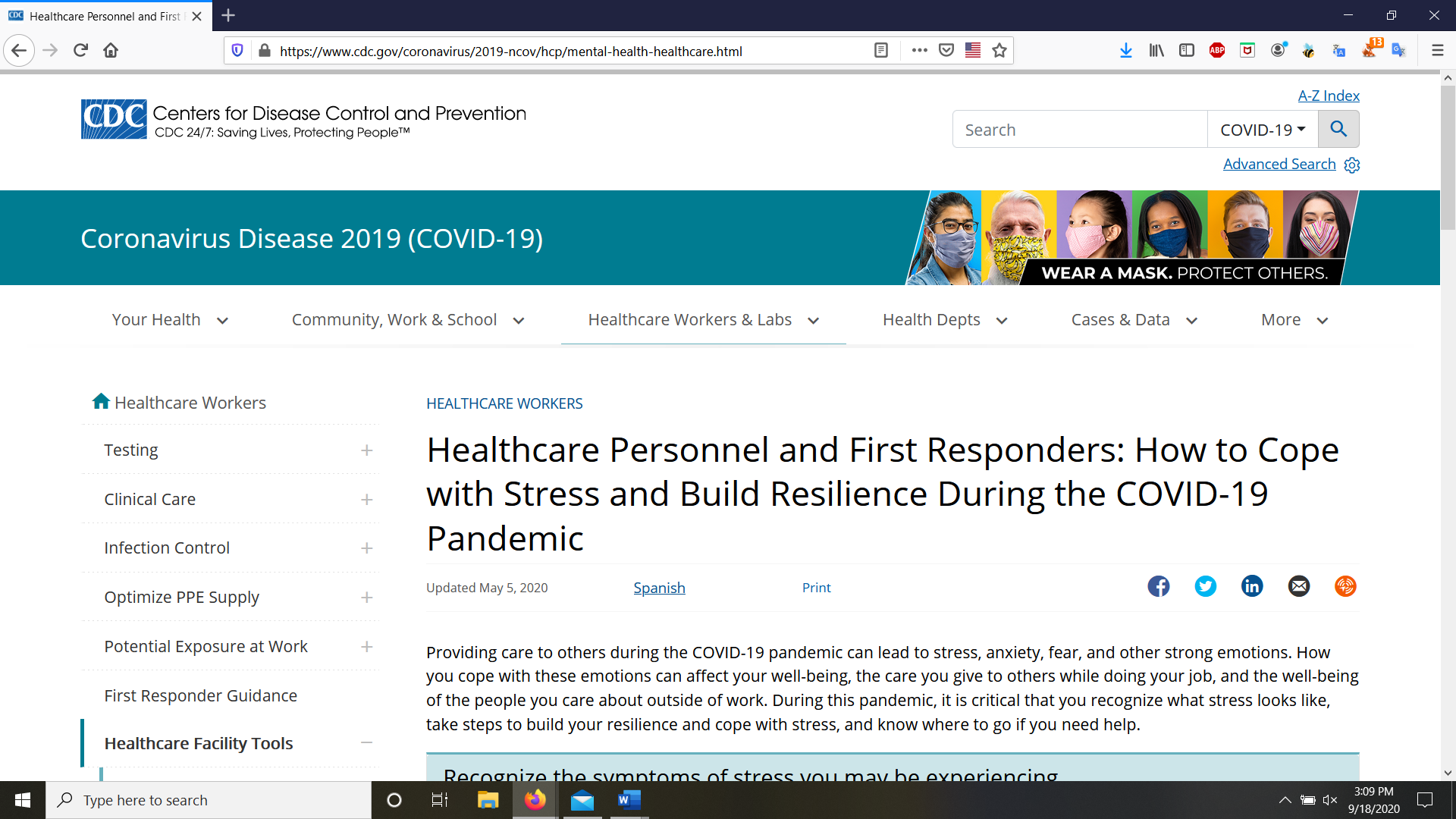The height and width of the screenshot is (819, 1456).
Task: Open Mail app from Windows taskbar
Action: tap(582, 800)
